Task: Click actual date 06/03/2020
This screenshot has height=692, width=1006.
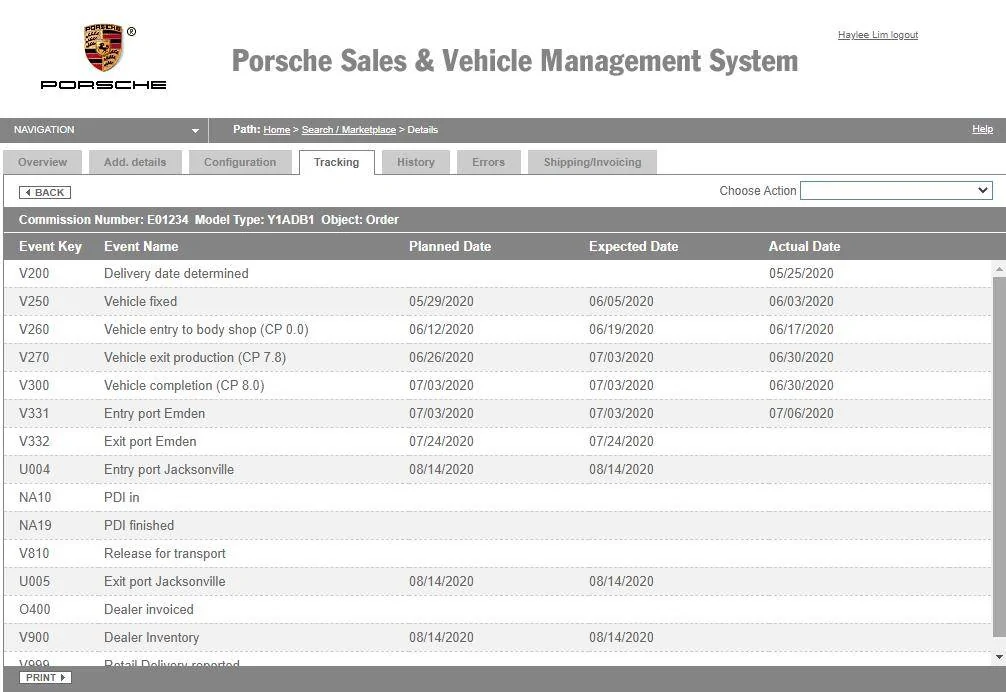Action: 801,301
